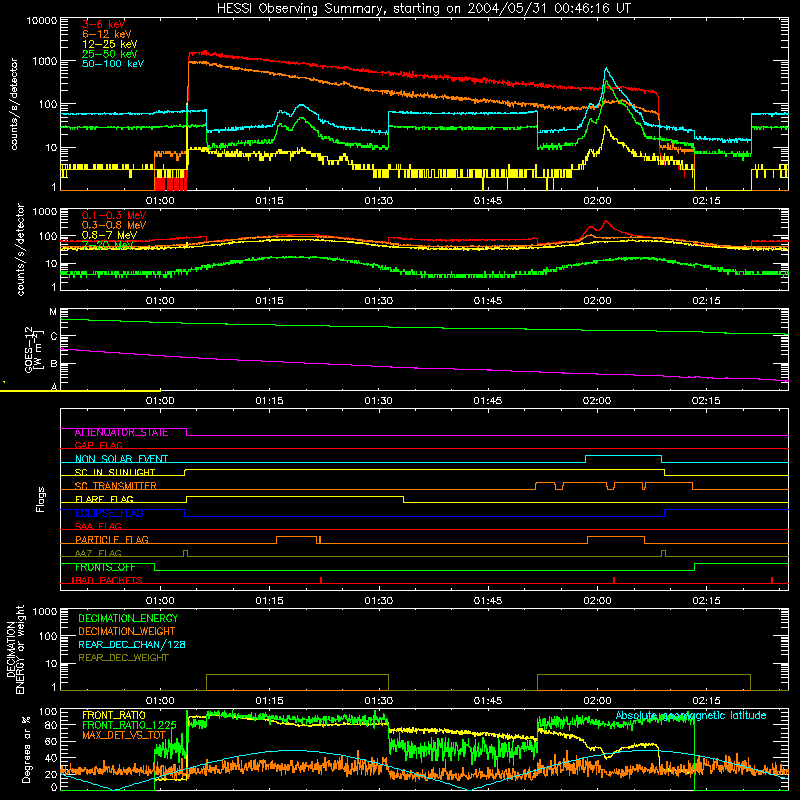Screen dimensions: 800x800
Task: Click the C class label on GOES plot
Action: [x=54, y=337]
